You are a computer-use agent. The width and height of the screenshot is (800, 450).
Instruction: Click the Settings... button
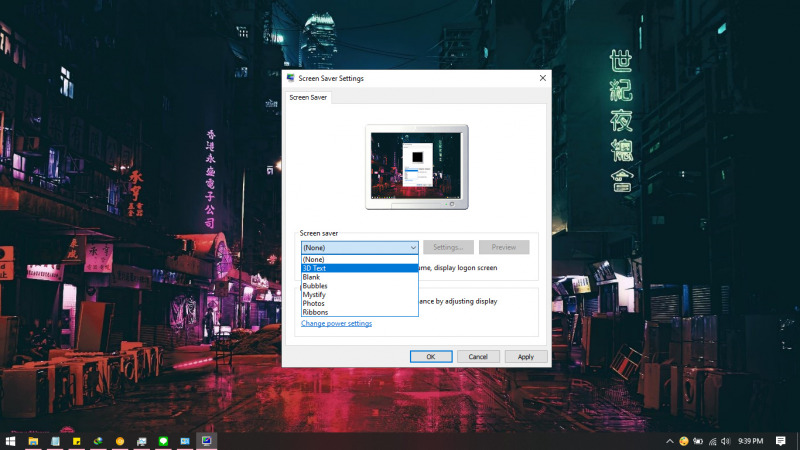point(448,247)
